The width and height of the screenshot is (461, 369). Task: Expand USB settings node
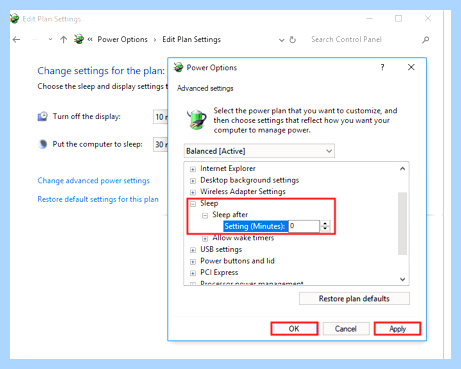tap(193, 250)
